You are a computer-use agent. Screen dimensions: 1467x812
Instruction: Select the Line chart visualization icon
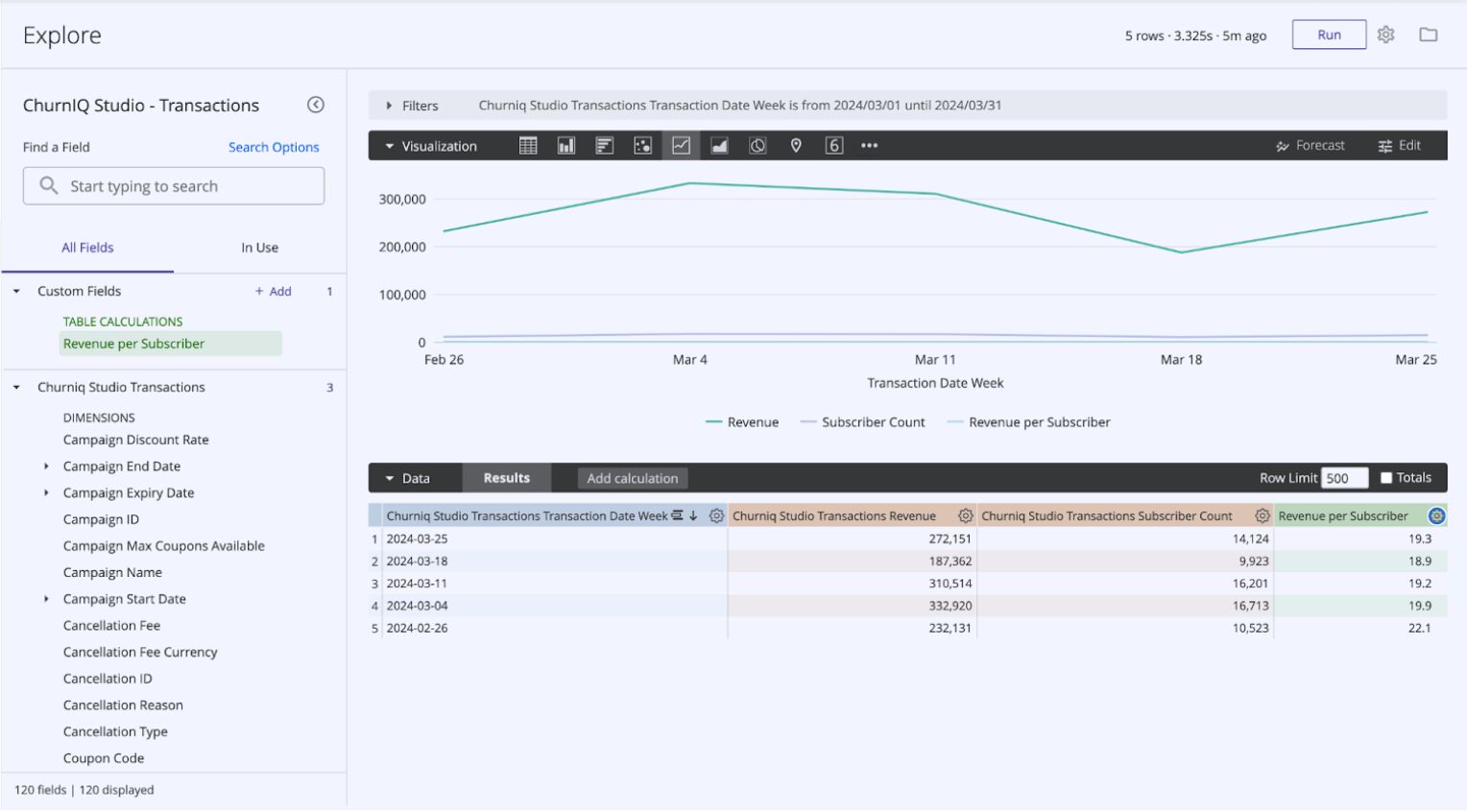pos(681,146)
